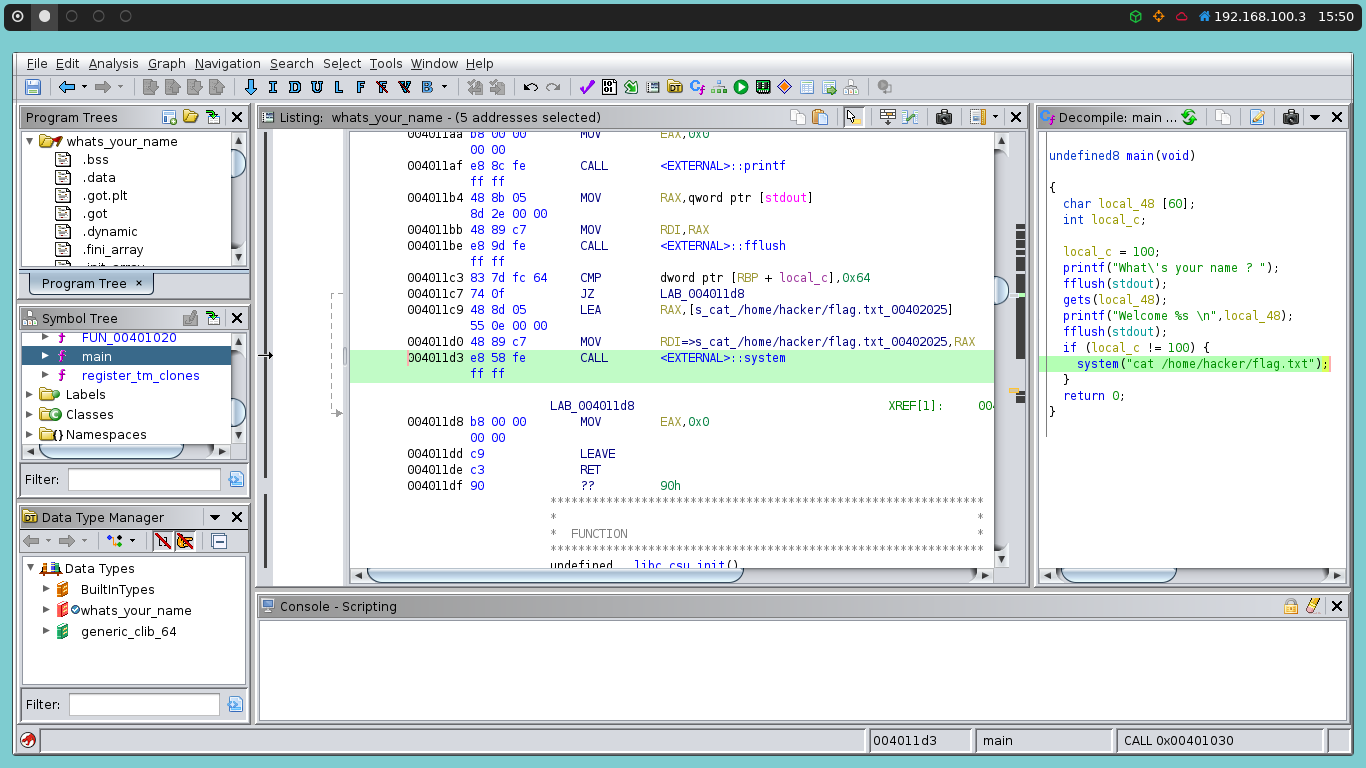1366x768 pixels.
Task: Click the Decompile panel export notepad icon
Action: (1257, 117)
